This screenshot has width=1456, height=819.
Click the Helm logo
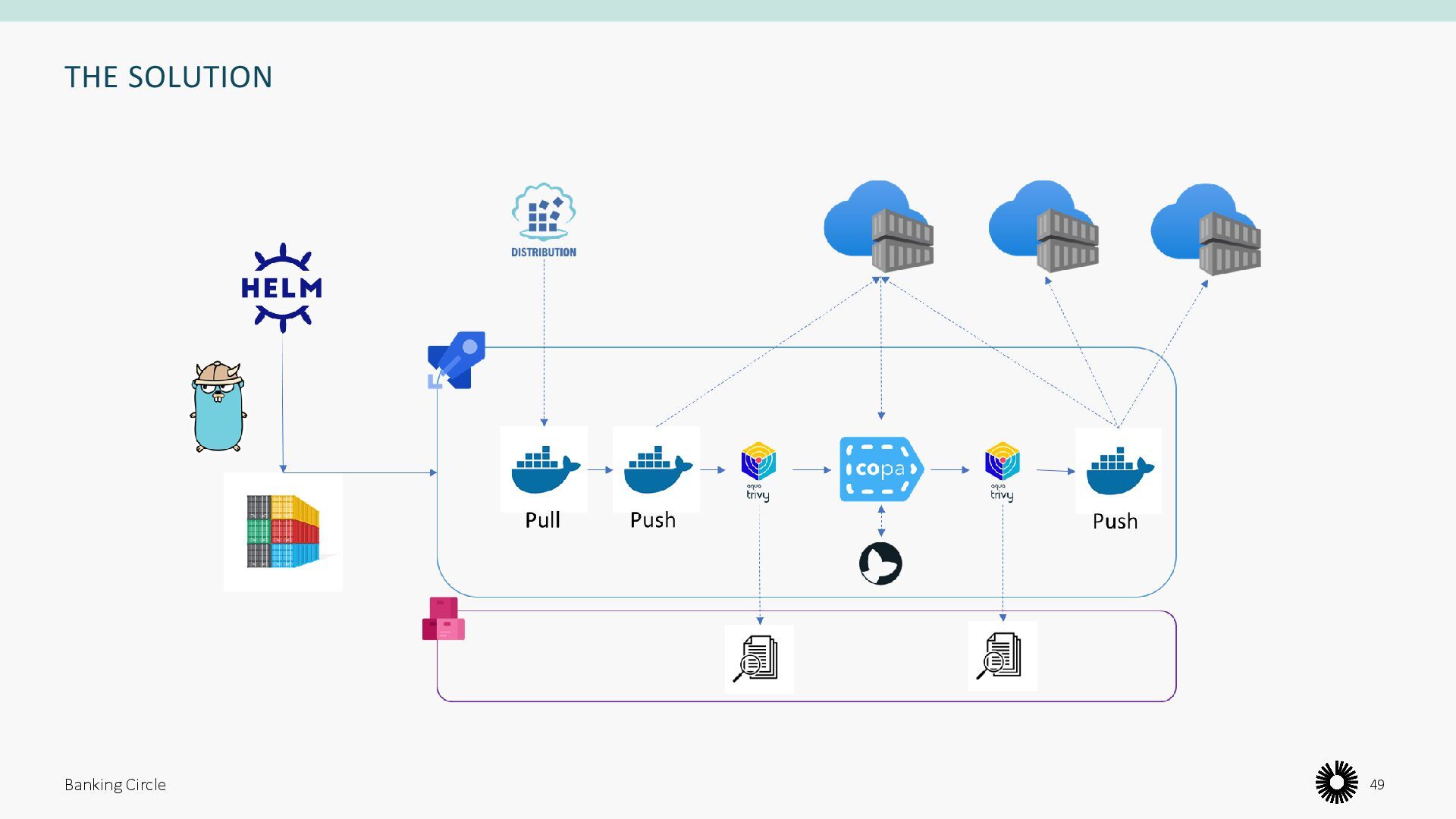281,288
